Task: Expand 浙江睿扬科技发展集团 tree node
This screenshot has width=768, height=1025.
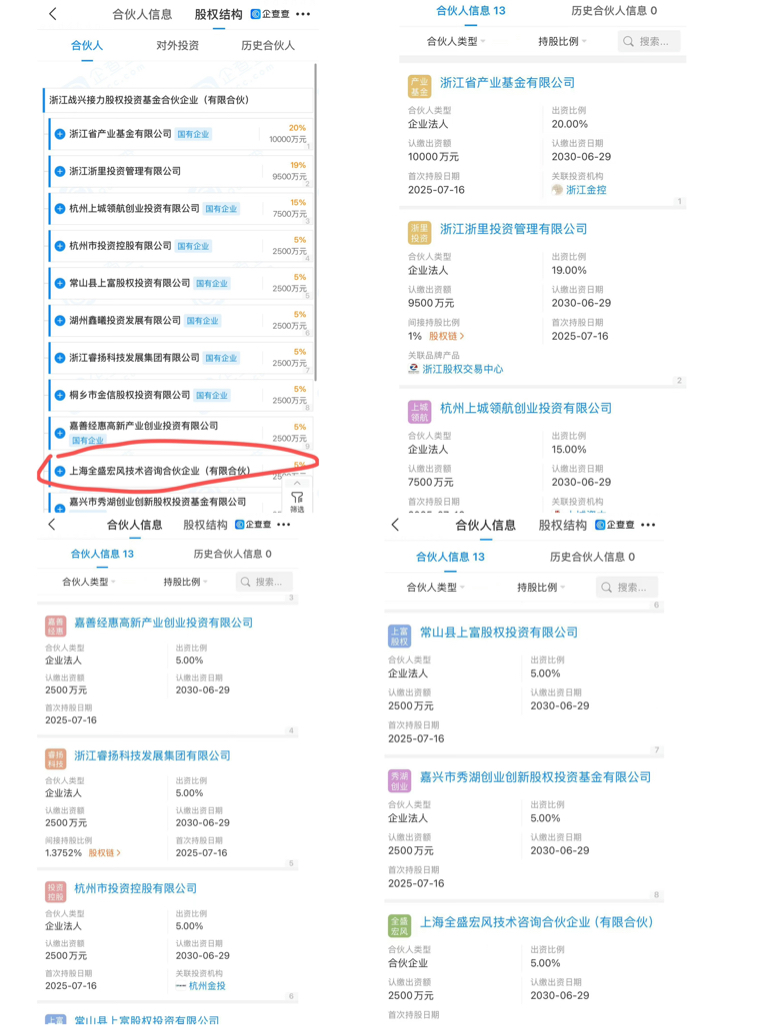Action: [x=59, y=358]
